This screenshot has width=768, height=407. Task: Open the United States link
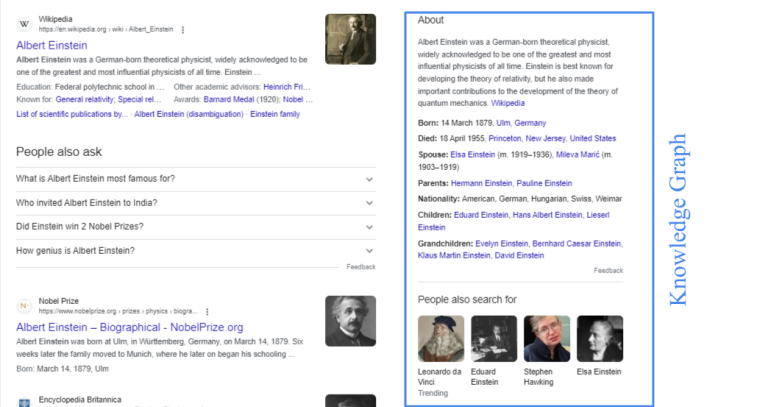593,139
